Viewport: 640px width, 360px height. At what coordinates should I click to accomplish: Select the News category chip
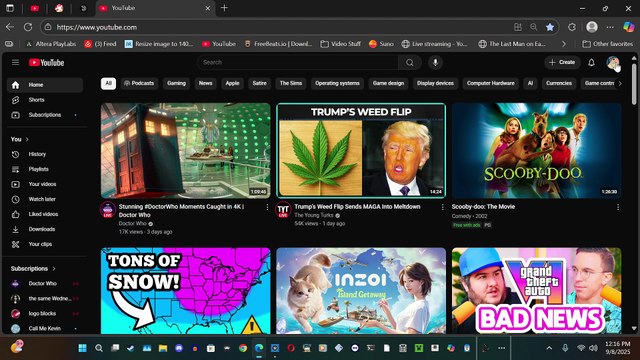(205, 83)
